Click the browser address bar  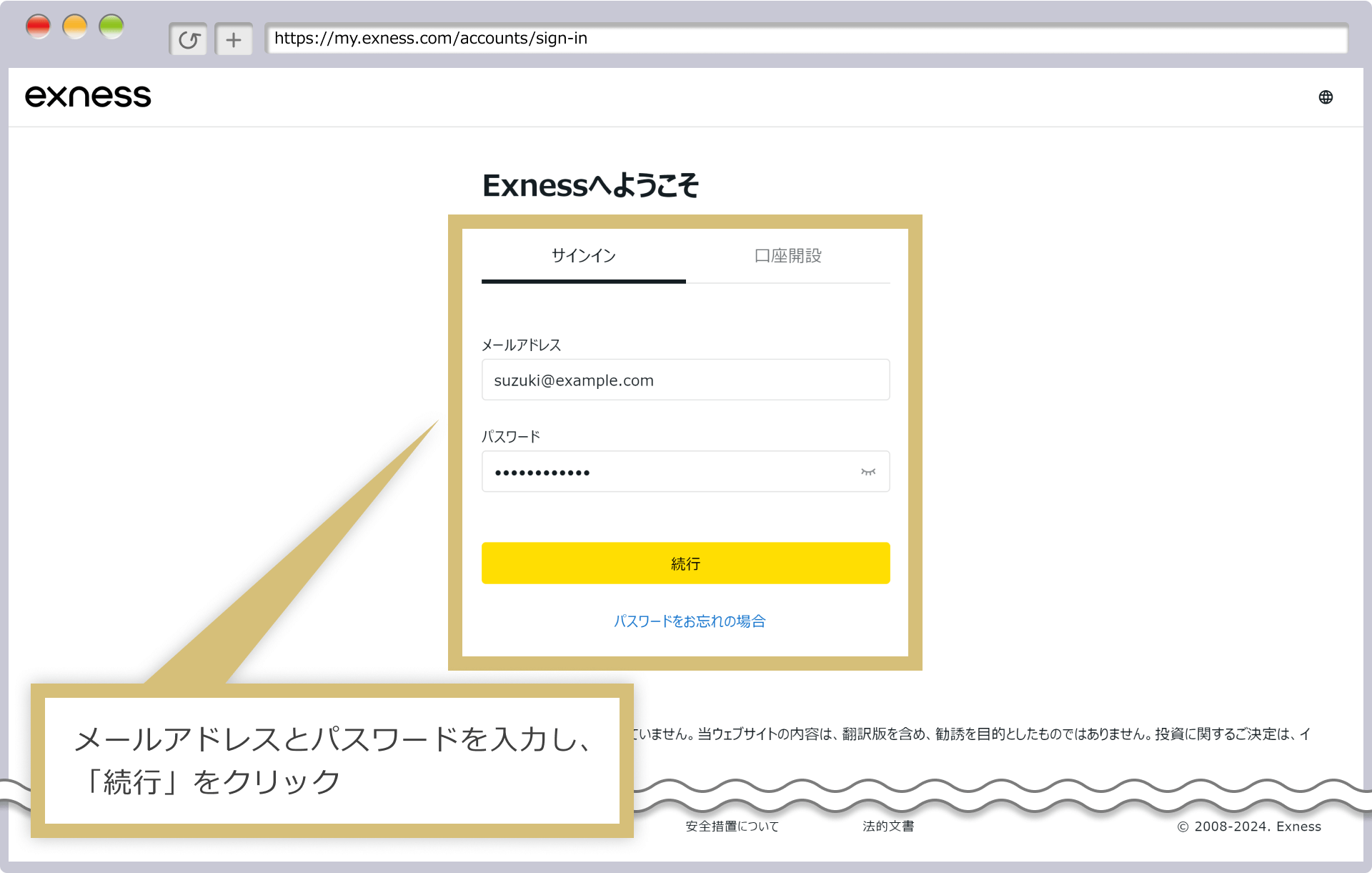806,39
